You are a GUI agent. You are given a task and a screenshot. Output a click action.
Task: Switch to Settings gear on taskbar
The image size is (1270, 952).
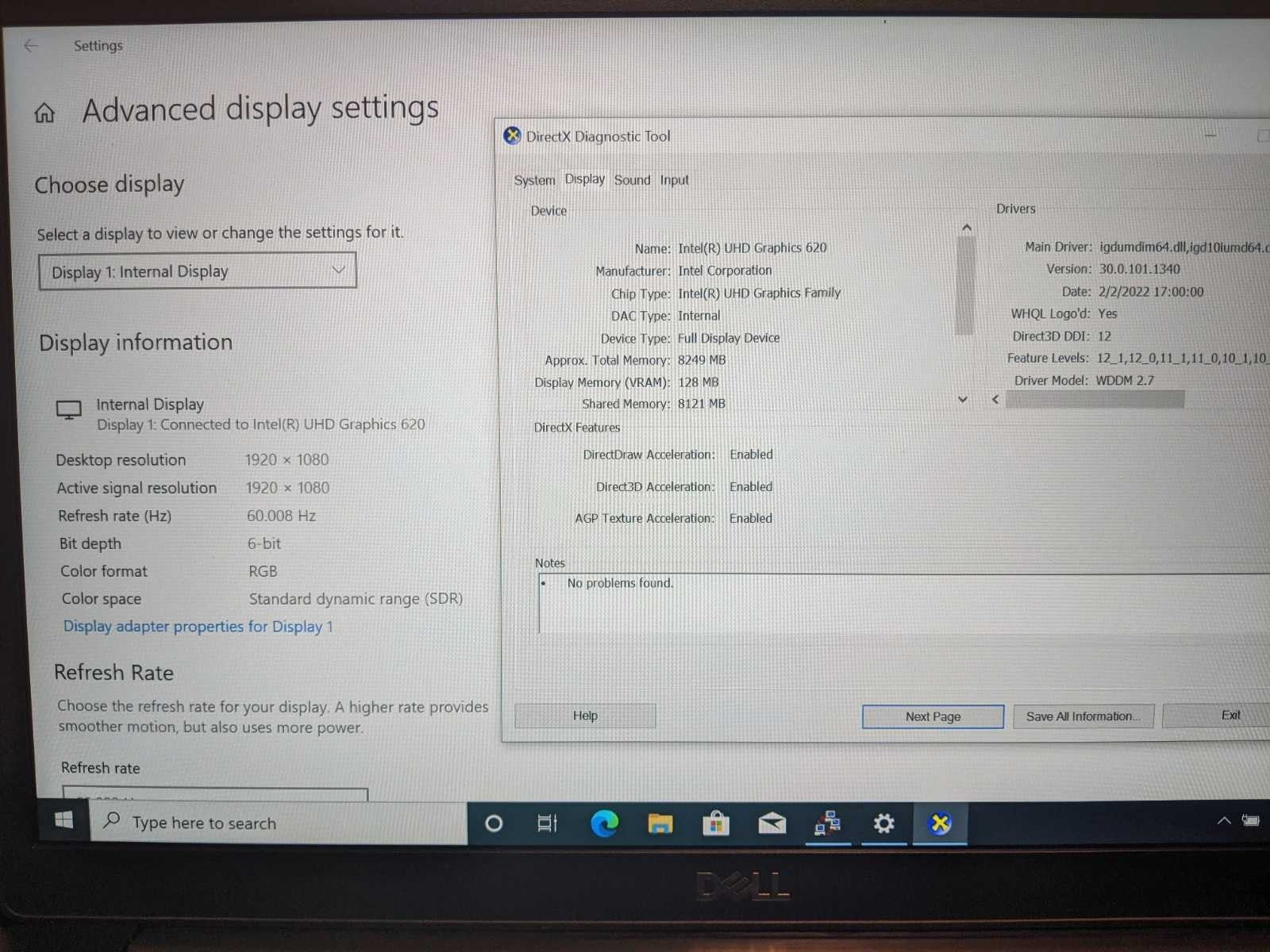(883, 823)
